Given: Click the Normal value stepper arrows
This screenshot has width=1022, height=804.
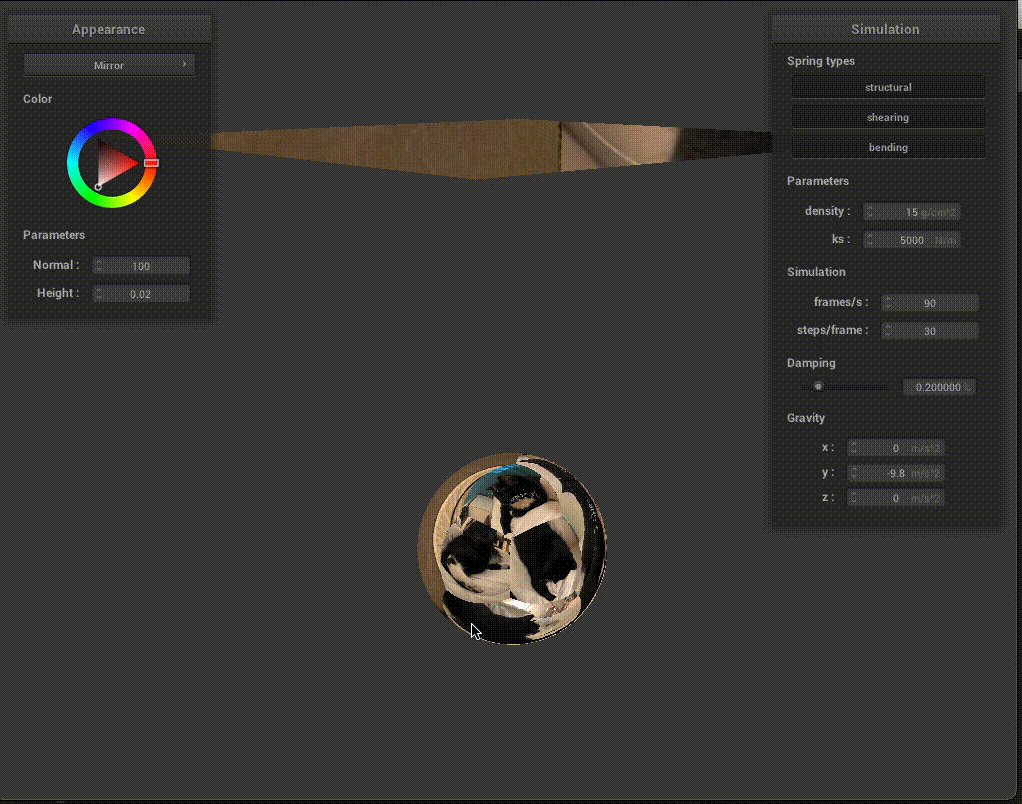Looking at the screenshot, I should click(x=99, y=266).
